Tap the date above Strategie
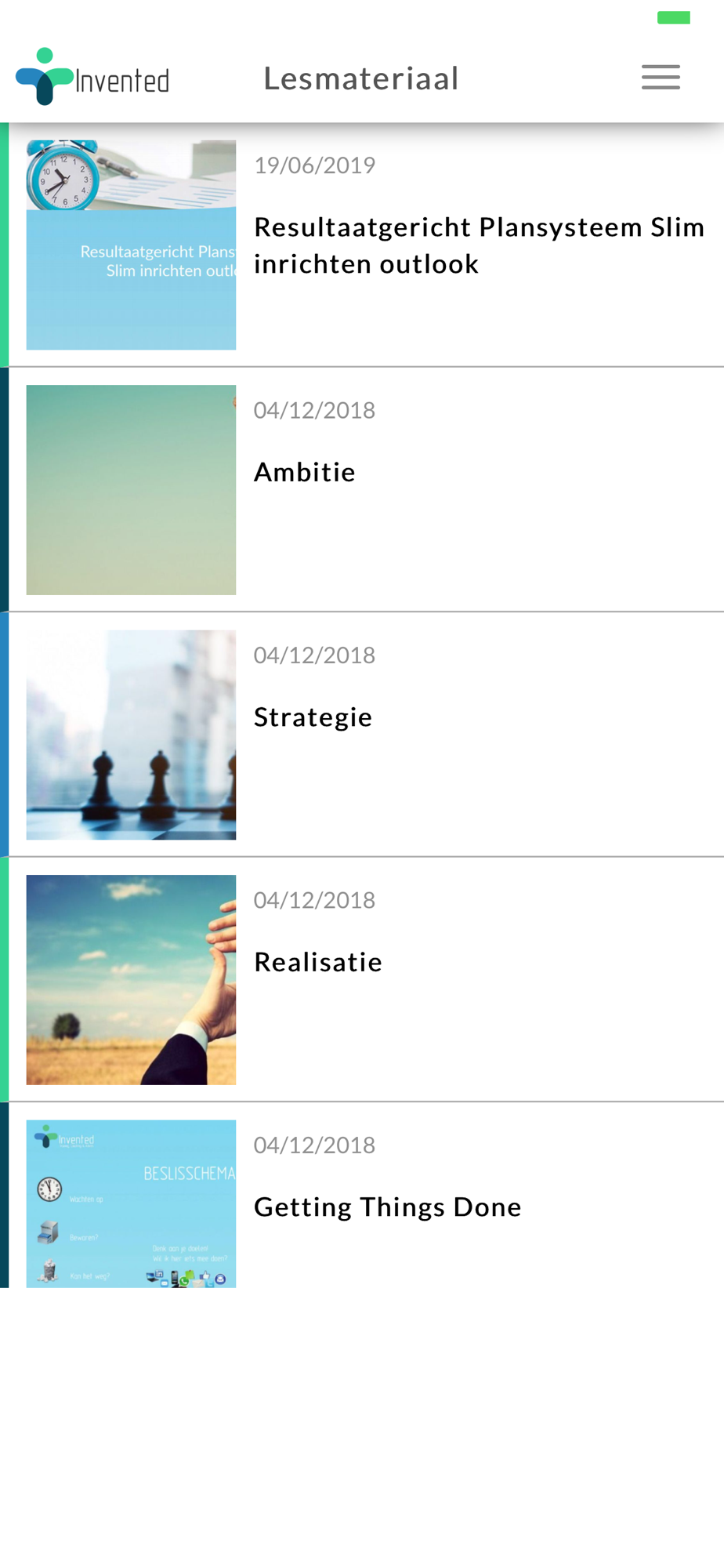The width and height of the screenshot is (724, 1568). click(315, 655)
